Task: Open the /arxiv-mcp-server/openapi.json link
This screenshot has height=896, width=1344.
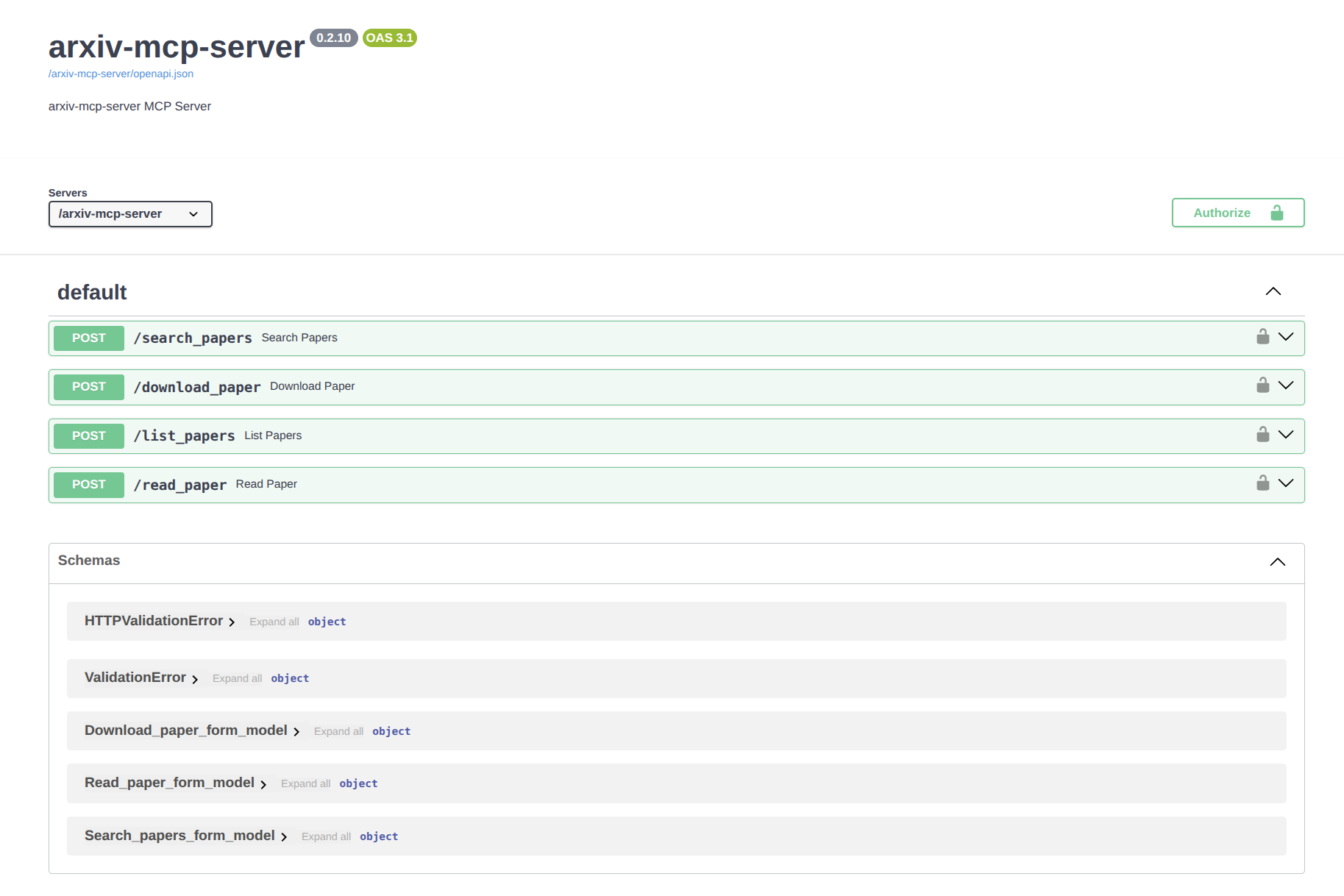Action: tap(121, 74)
